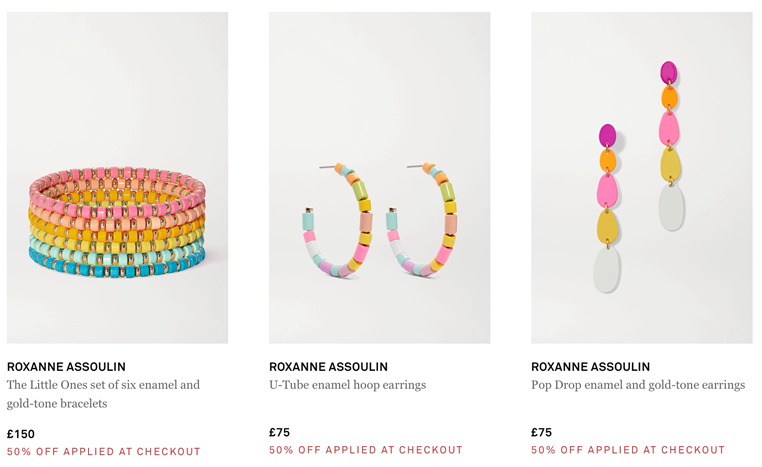Click 50% off notice under Pop Drop earrings

[x=628, y=450]
